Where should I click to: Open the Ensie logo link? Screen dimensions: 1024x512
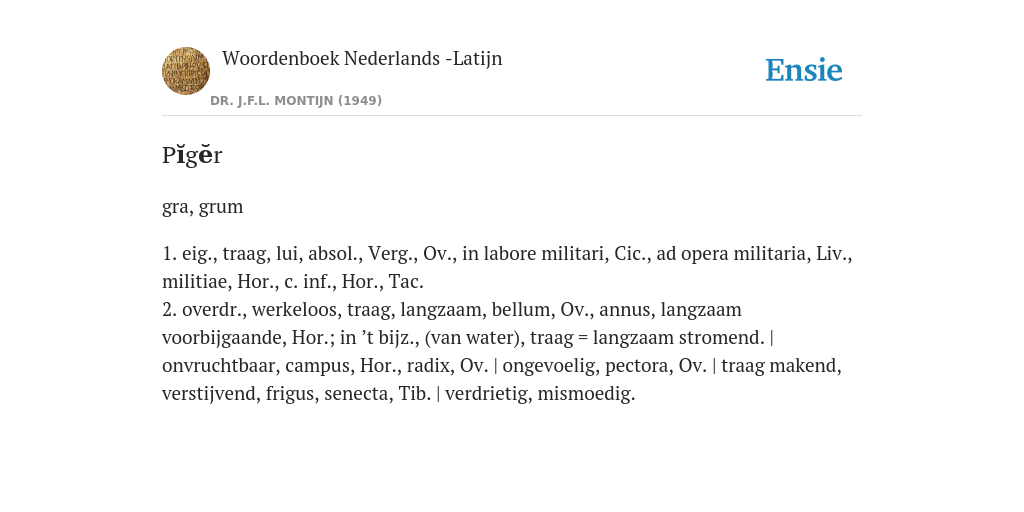pyautogui.click(x=804, y=70)
